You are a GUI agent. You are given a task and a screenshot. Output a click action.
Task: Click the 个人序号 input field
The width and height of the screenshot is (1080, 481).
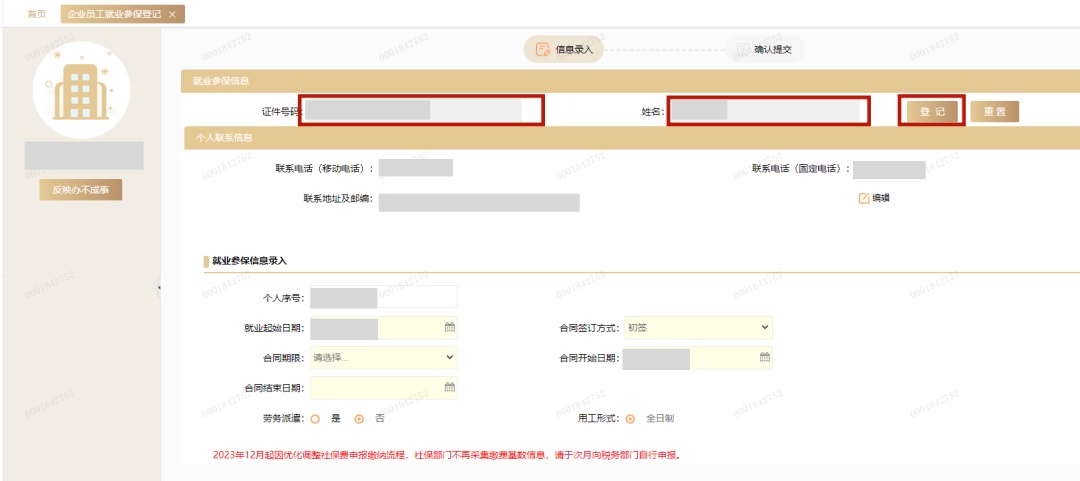tap(384, 298)
